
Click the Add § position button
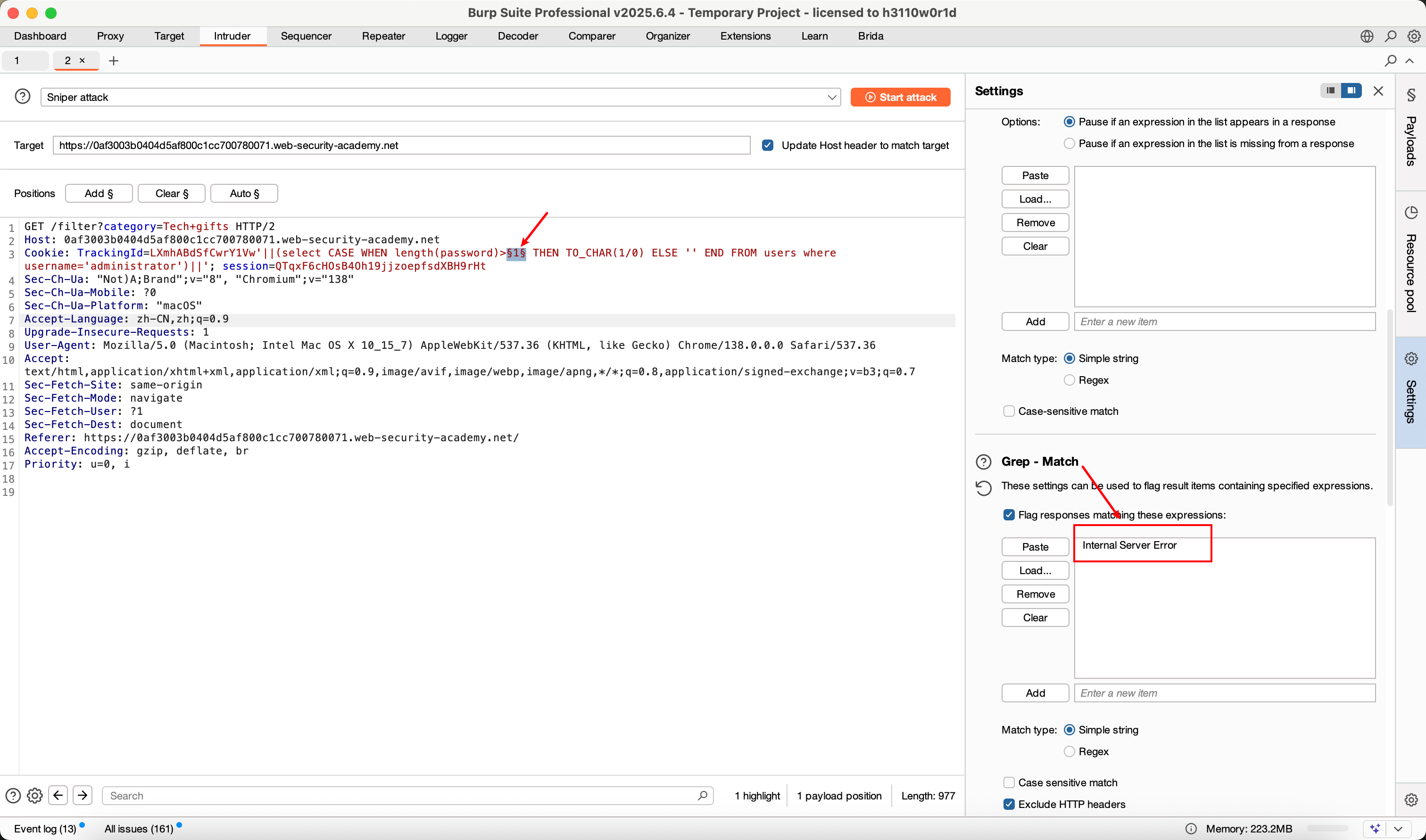99,194
